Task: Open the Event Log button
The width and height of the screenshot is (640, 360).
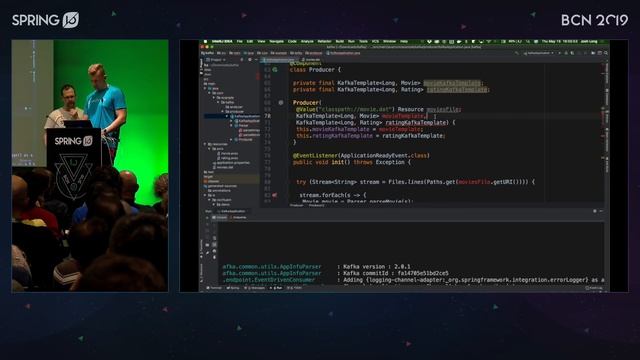Action: [x=595, y=288]
